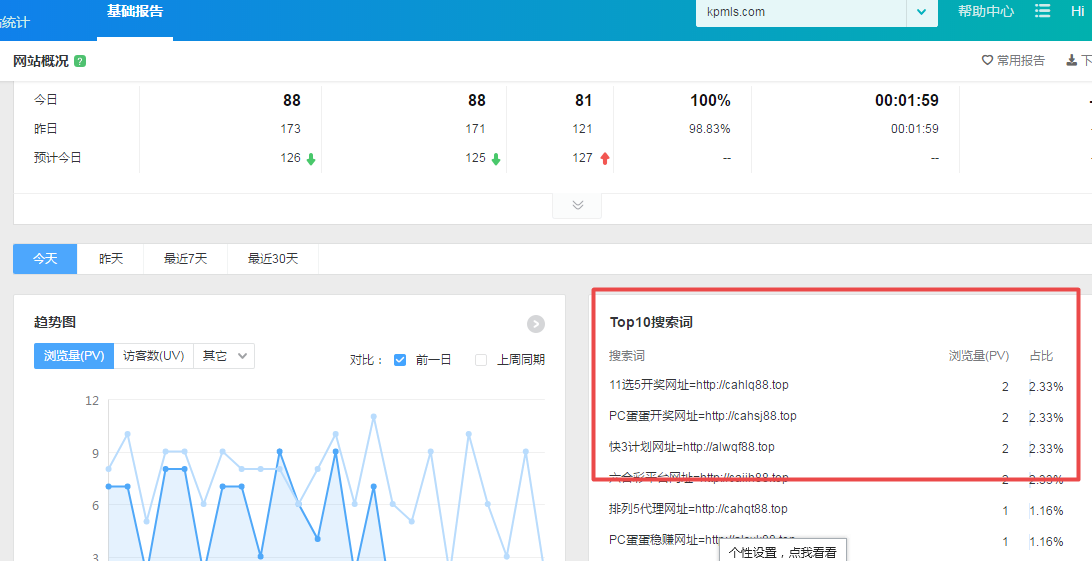Click today's average duration 00:01:59 in bold
Screen dimensions: 1092x561
click(907, 100)
